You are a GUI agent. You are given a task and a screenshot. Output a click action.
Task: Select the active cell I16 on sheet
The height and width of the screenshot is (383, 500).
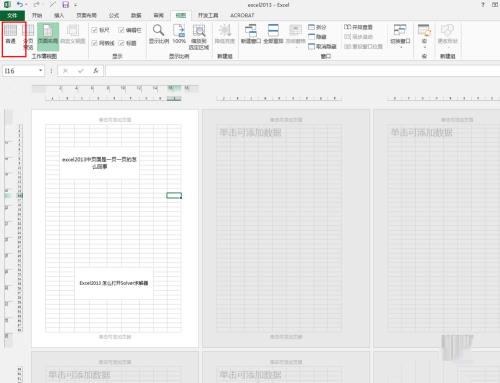click(174, 195)
